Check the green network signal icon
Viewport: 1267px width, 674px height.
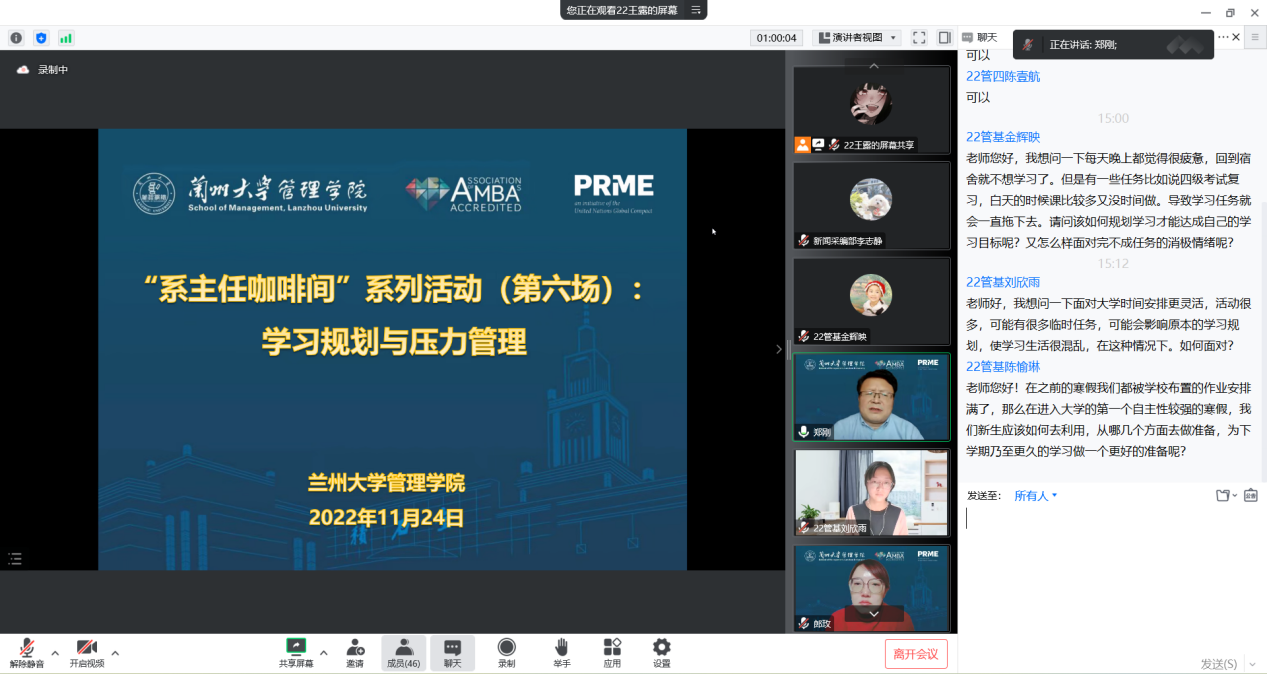[66, 38]
